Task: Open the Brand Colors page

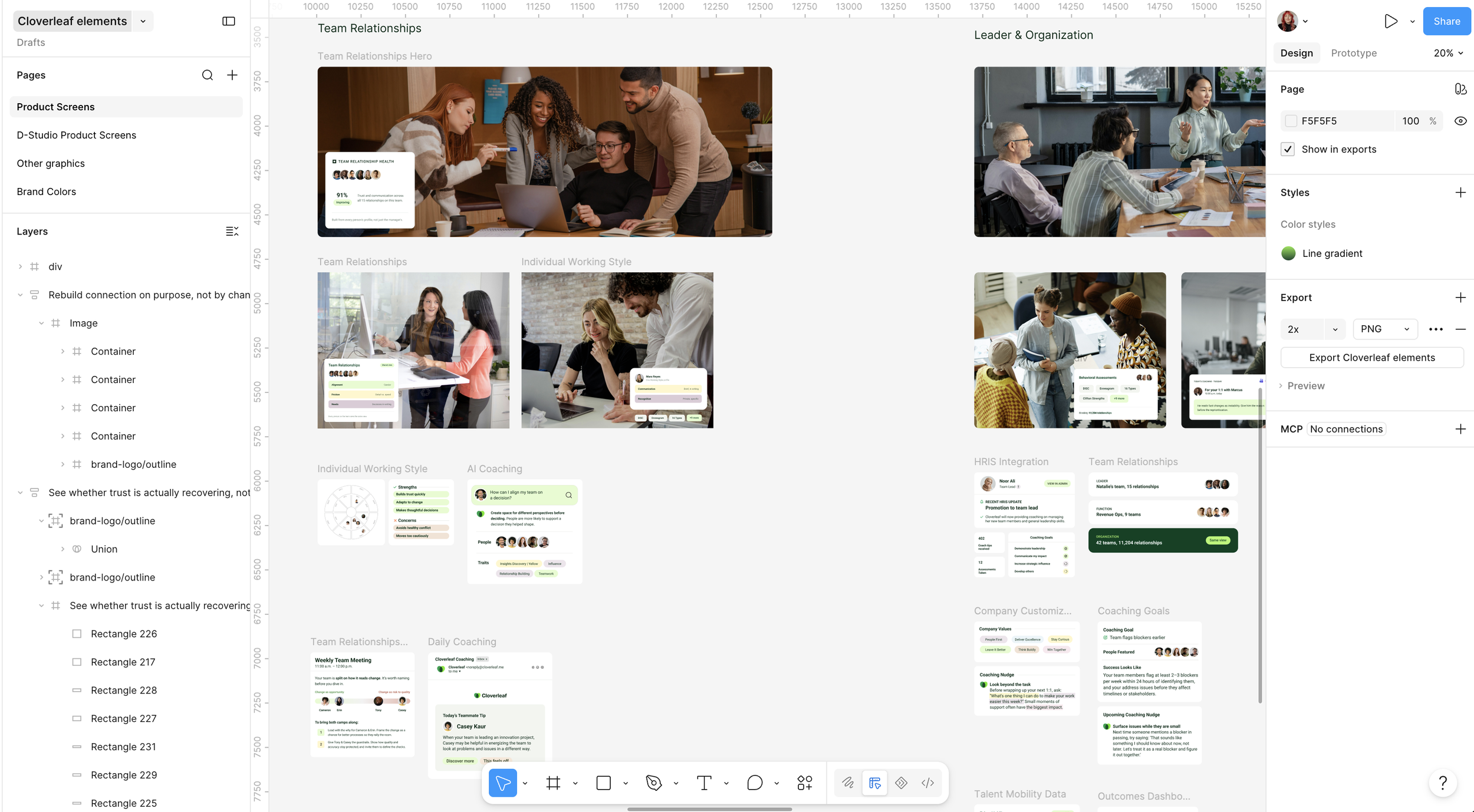Action: pos(126,192)
